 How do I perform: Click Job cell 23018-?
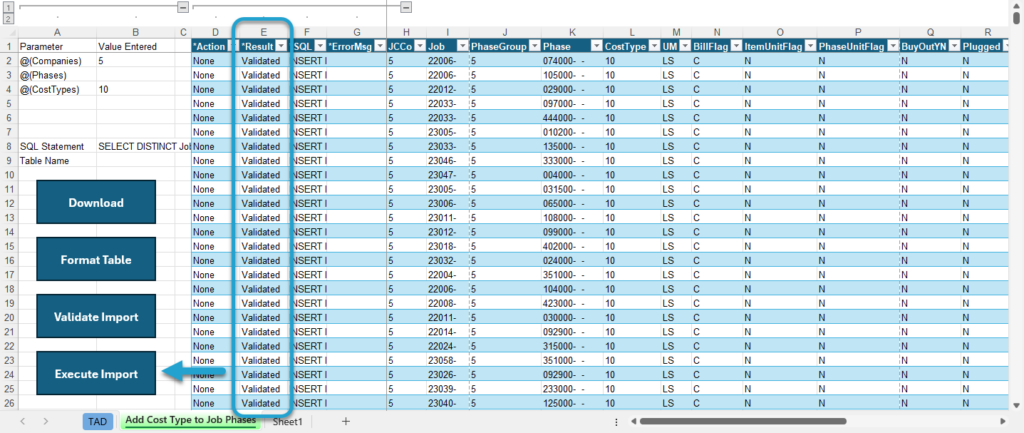coord(447,246)
